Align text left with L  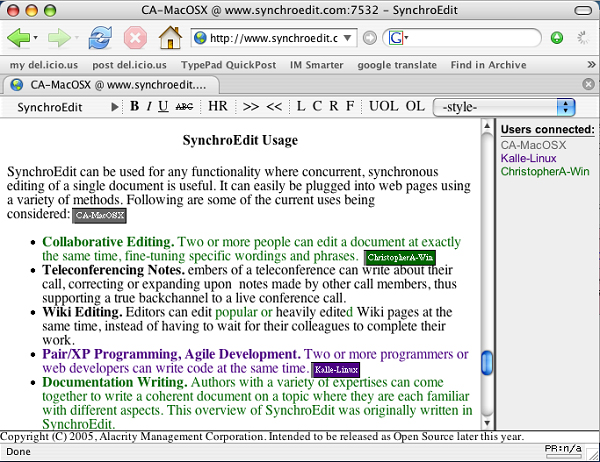(x=301, y=106)
